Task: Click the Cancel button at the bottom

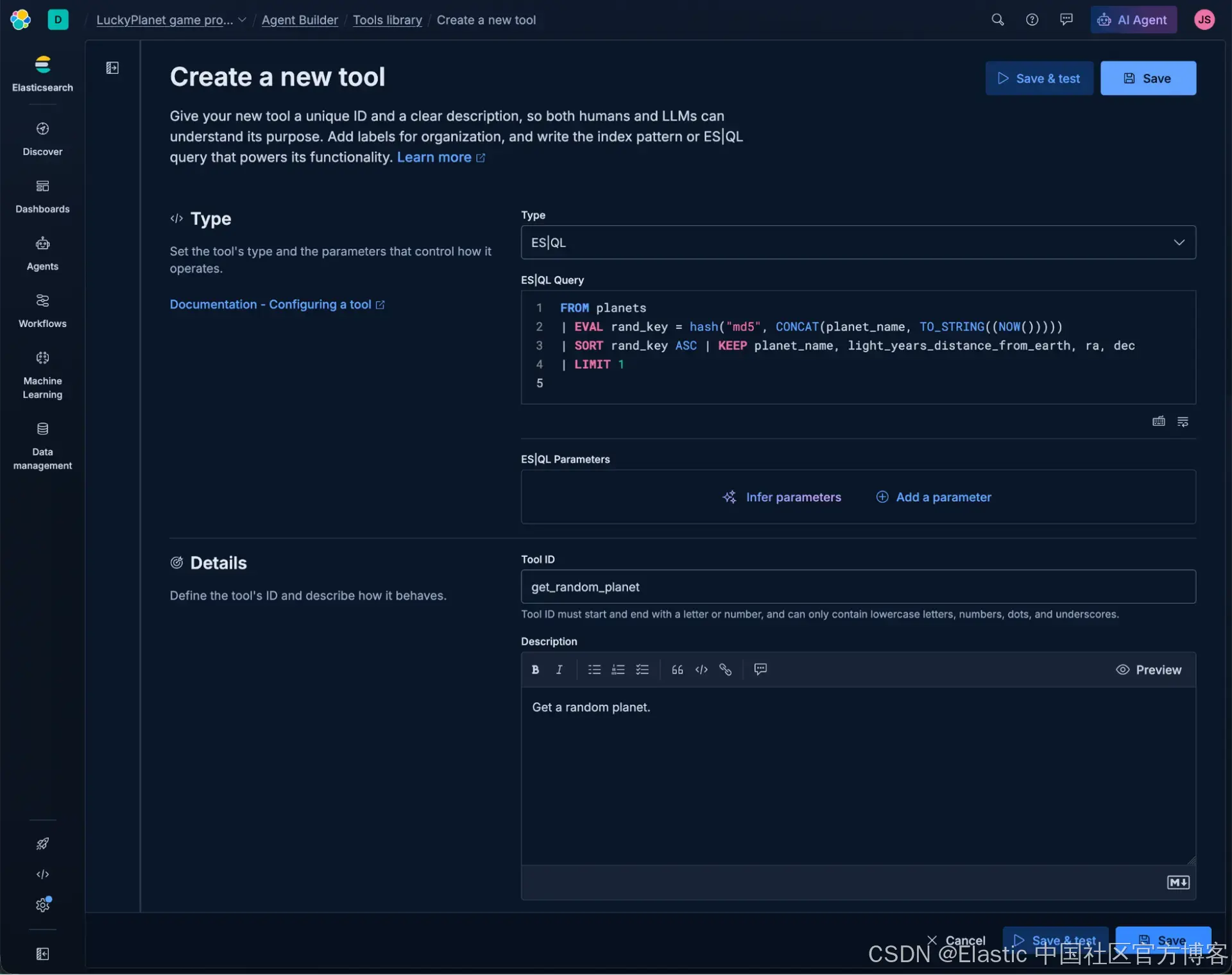Action: 956,940
